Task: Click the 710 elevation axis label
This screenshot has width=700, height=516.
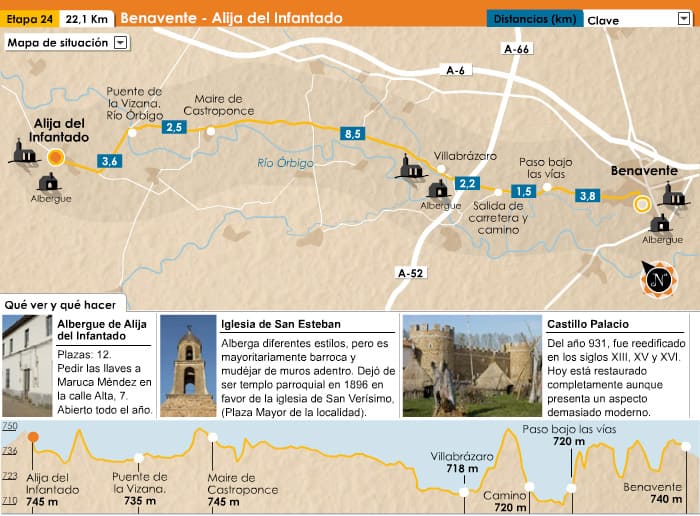Action: click(9, 500)
